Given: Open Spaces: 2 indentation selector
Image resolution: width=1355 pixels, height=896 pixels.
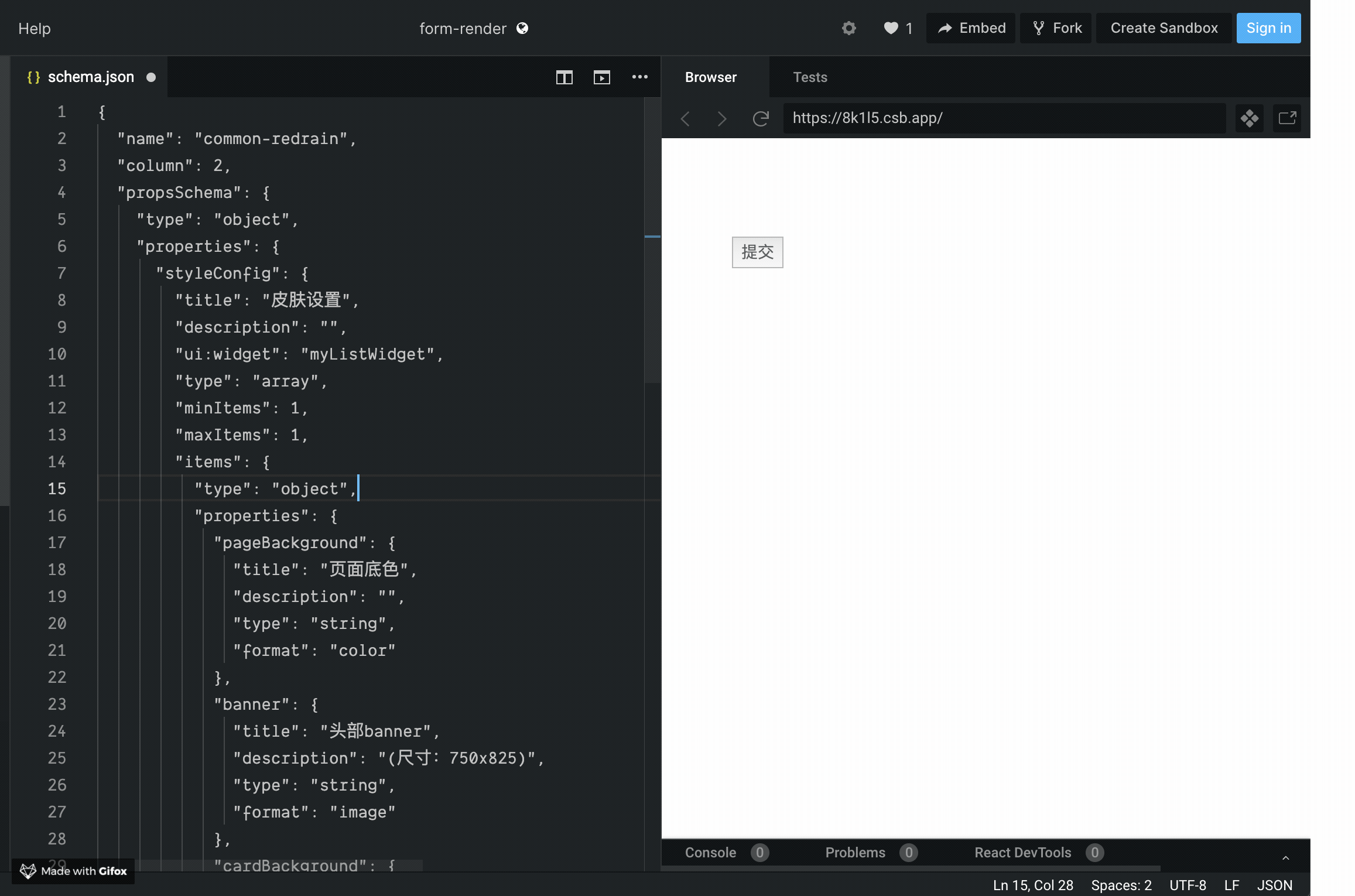Looking at the screenshot, I should (1121, 885).
